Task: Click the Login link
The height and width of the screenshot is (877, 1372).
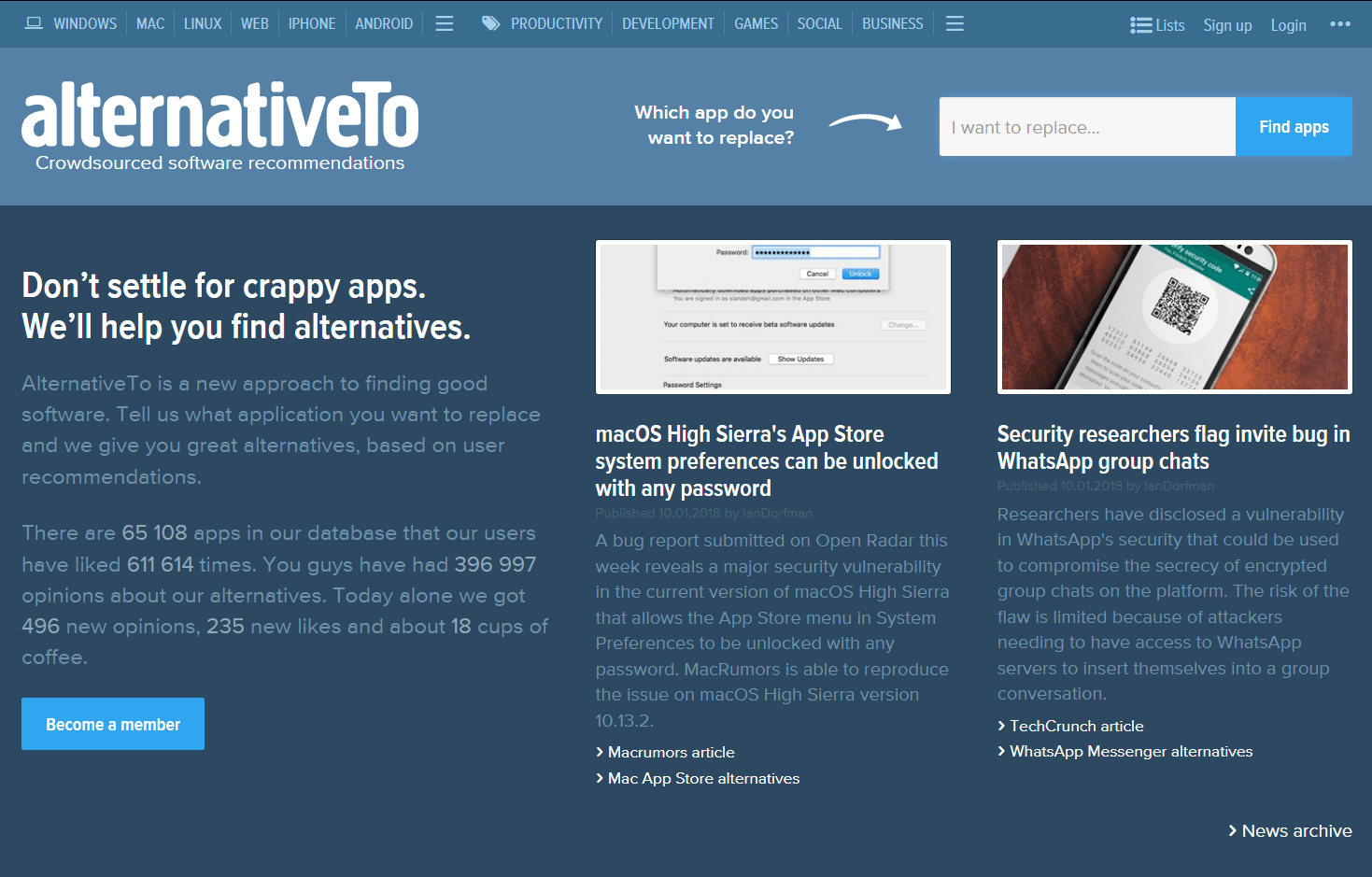Action: (1288, 25)
